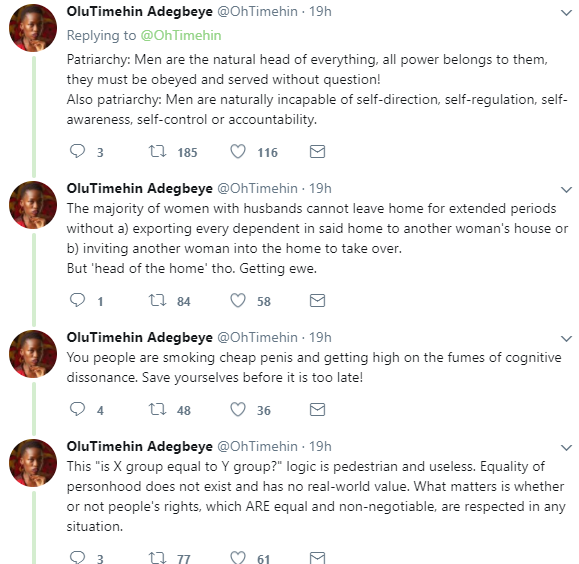Reply to the 'head of the home' tweet
Screen dimensions: 579x564
point(77,300)
